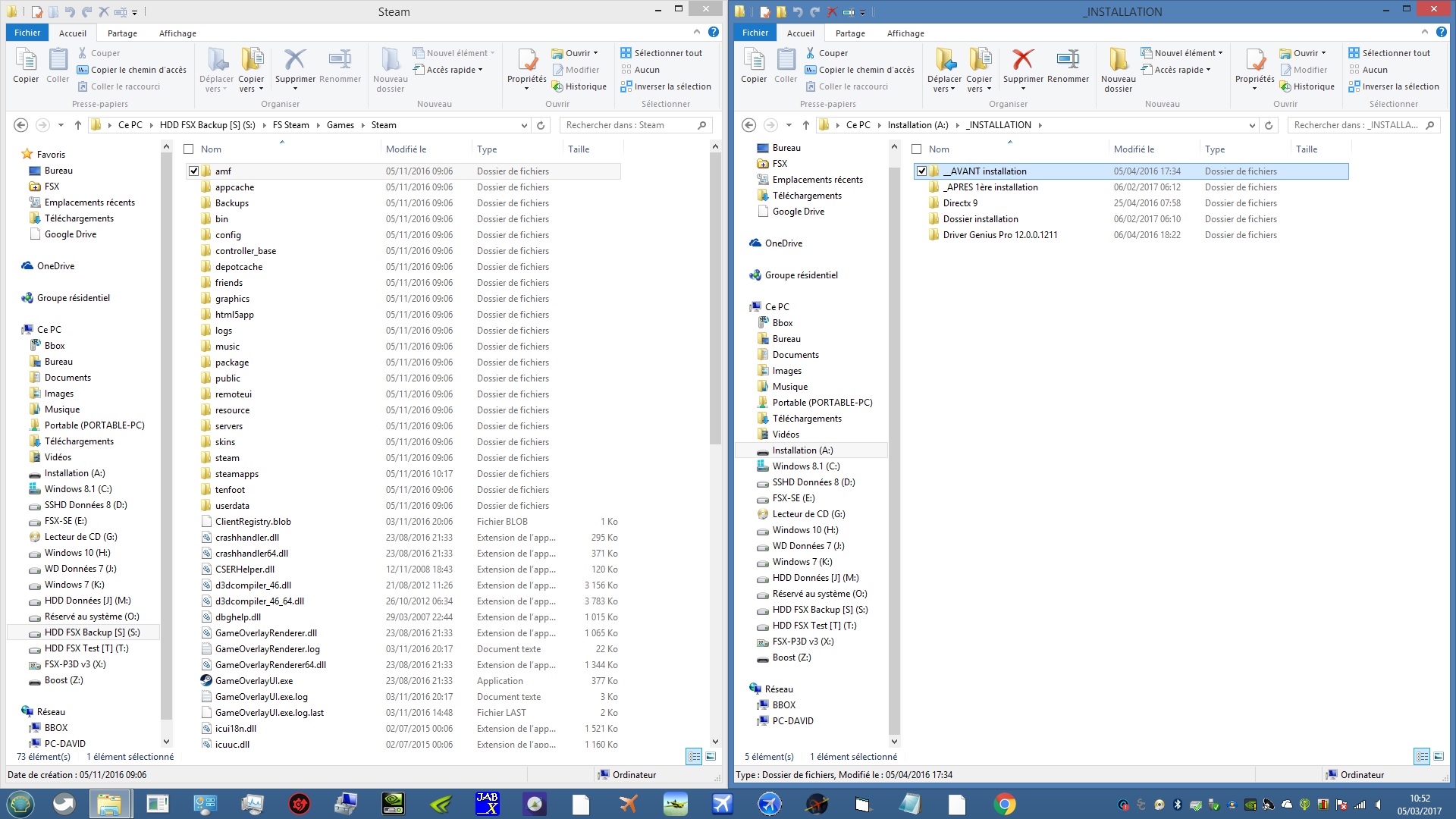Viewport: 1456px width, 819px height.
Task: Click Couper in Steam window ribbon
Action: 99,53
